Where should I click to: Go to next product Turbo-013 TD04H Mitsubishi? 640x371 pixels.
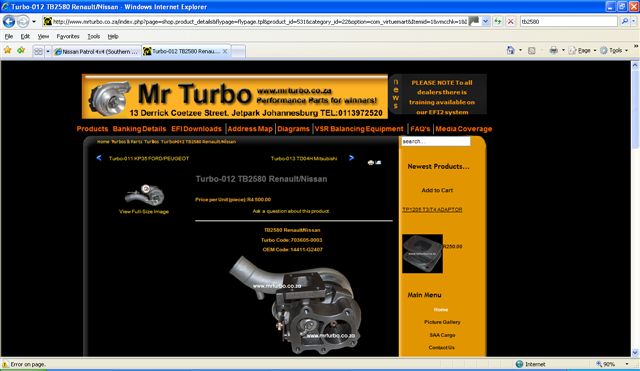coord(304,158)
